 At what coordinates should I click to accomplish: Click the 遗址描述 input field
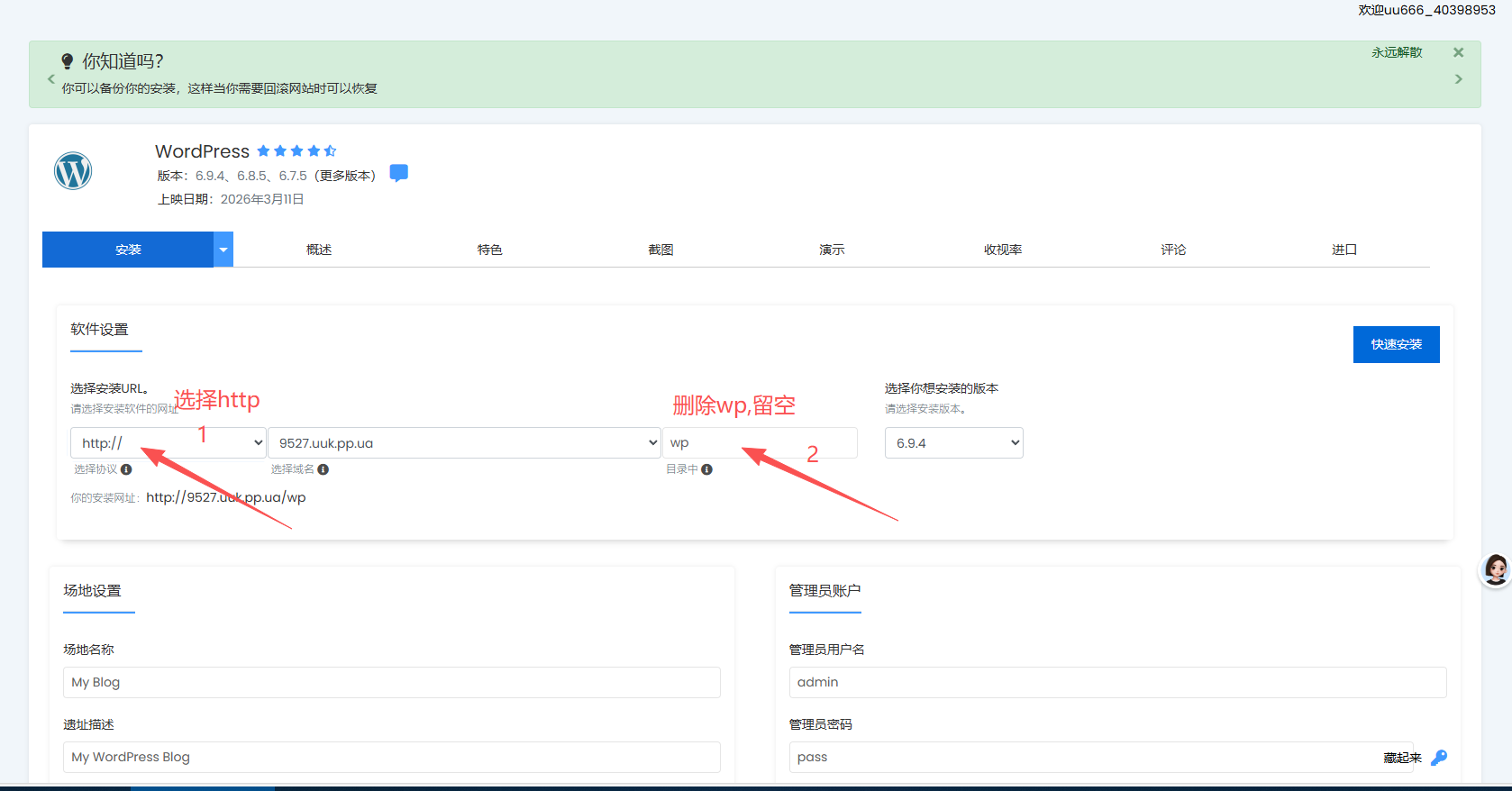392,757
